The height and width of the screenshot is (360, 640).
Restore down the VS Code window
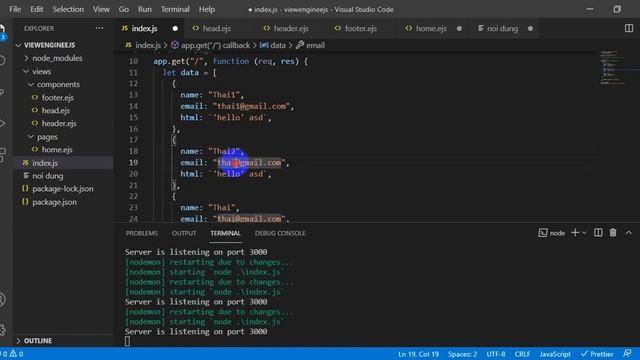coord(617,9)
